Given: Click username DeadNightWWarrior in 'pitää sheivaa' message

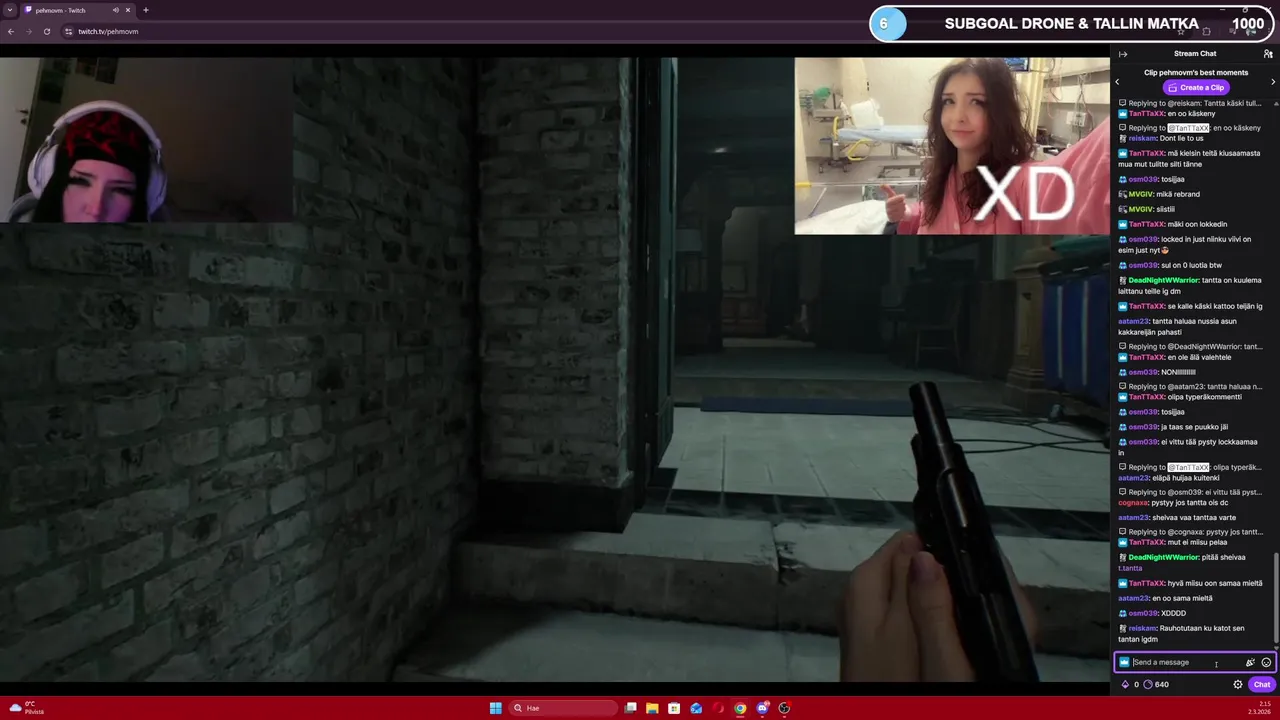Looking at the screenshot, I should click(1163, 557).
